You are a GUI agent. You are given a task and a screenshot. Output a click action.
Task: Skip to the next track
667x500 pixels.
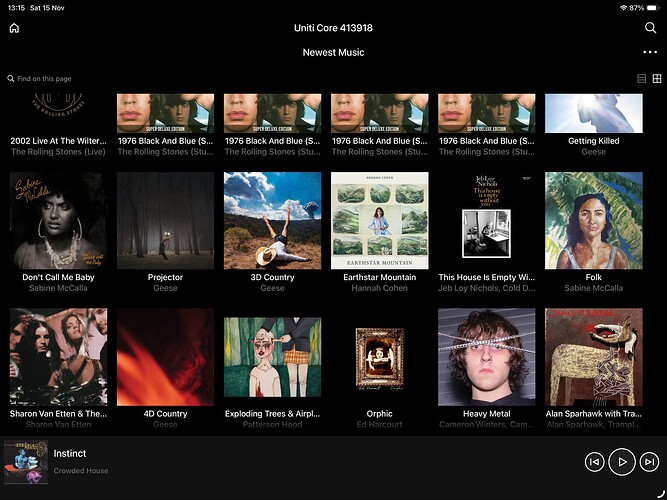coord(650,461)
